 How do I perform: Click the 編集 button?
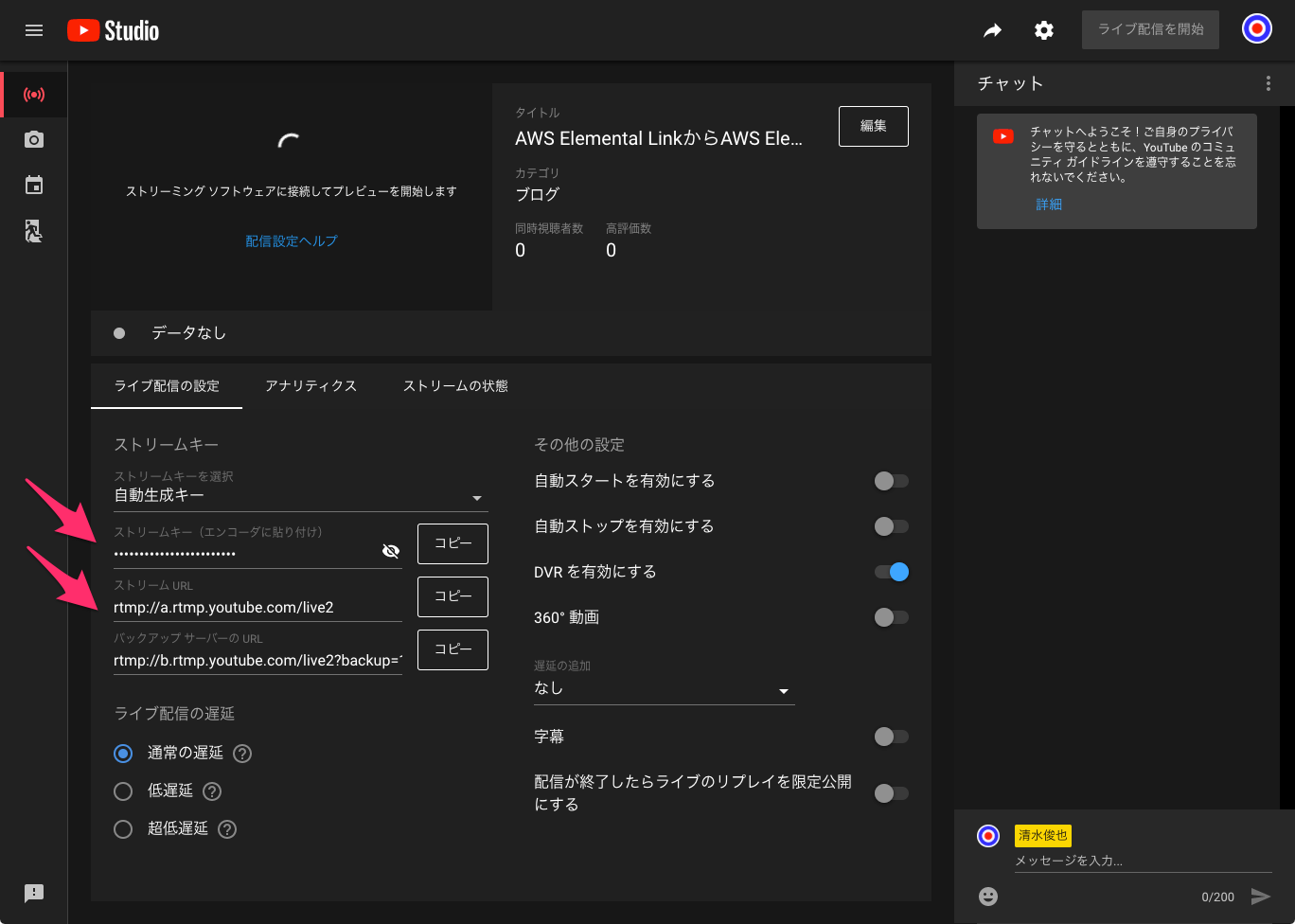pyautogui.click(x=874, y=126)
